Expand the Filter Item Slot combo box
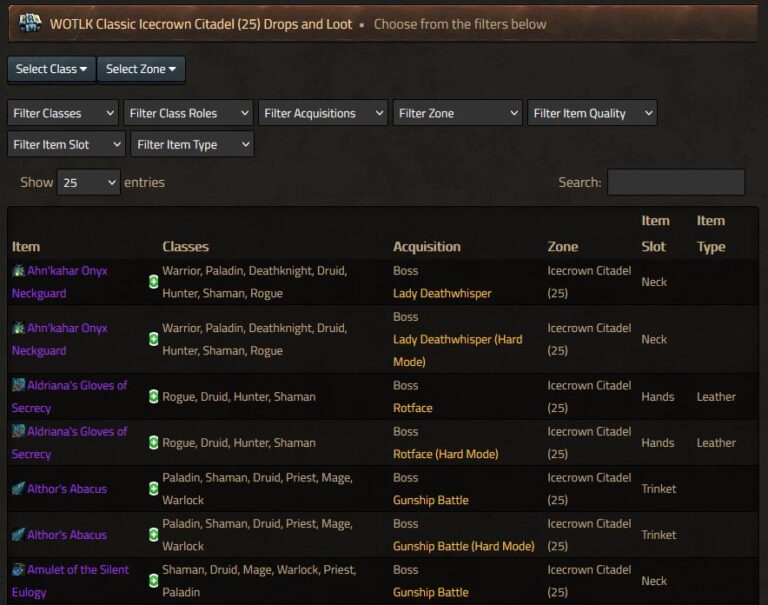Screen dimensions: 768x605 pos(67,145)
